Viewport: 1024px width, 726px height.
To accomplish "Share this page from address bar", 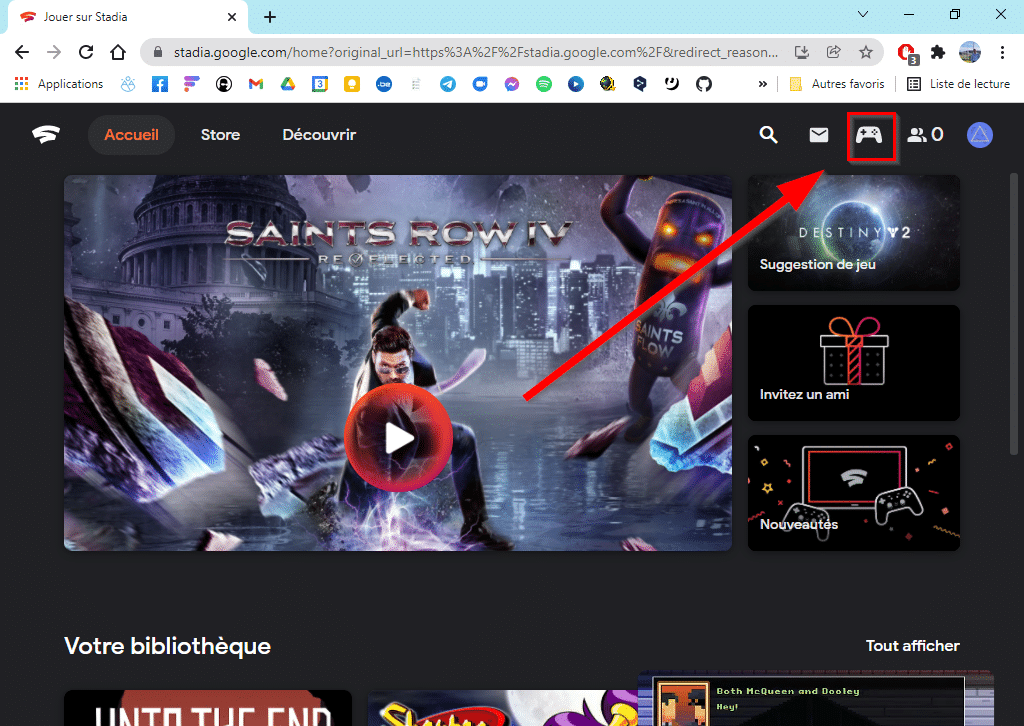I will (x=834, y=52).
